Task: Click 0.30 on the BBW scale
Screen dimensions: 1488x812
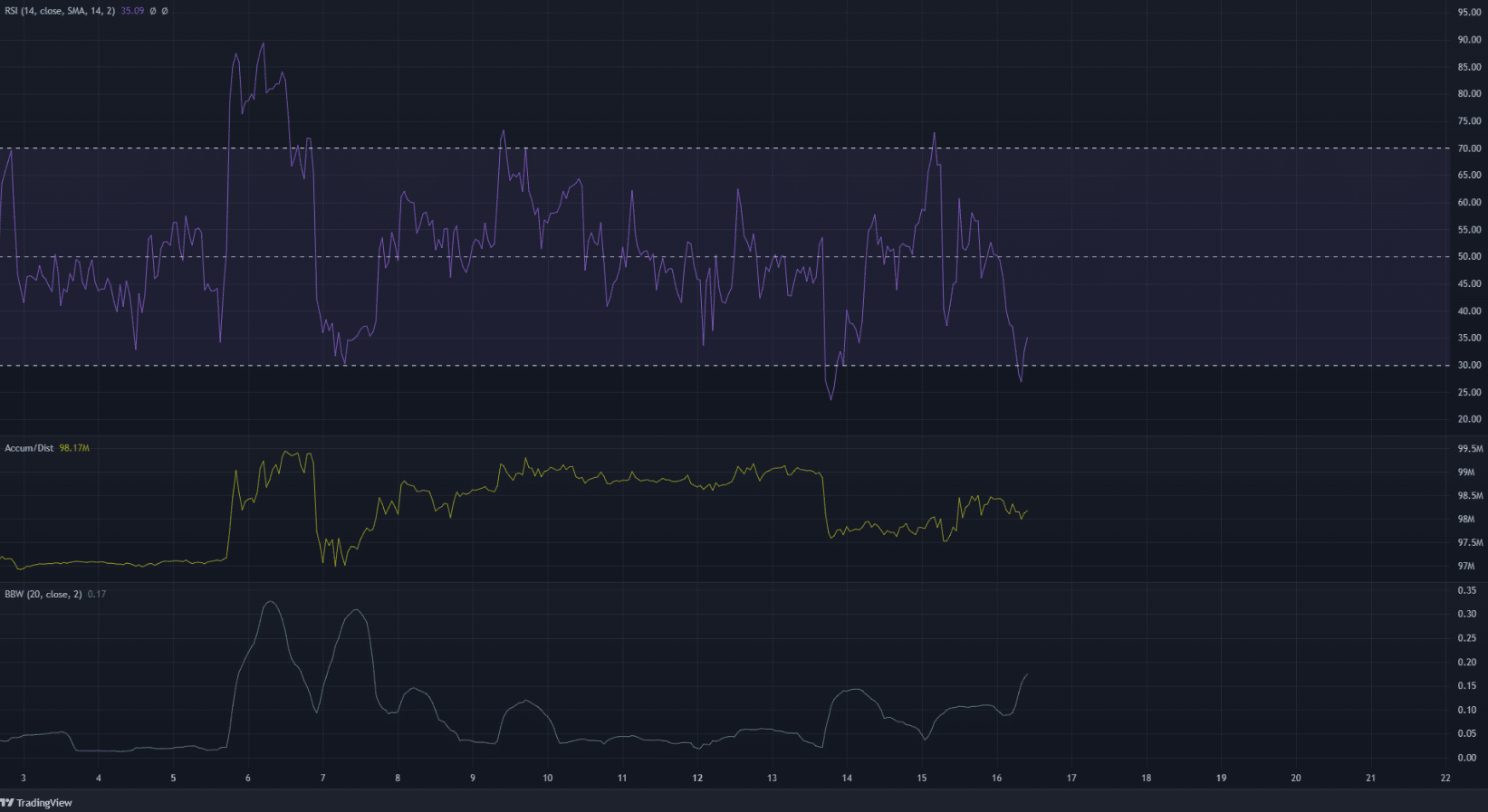Action: pyautogui.click(x=1467, y=615)
